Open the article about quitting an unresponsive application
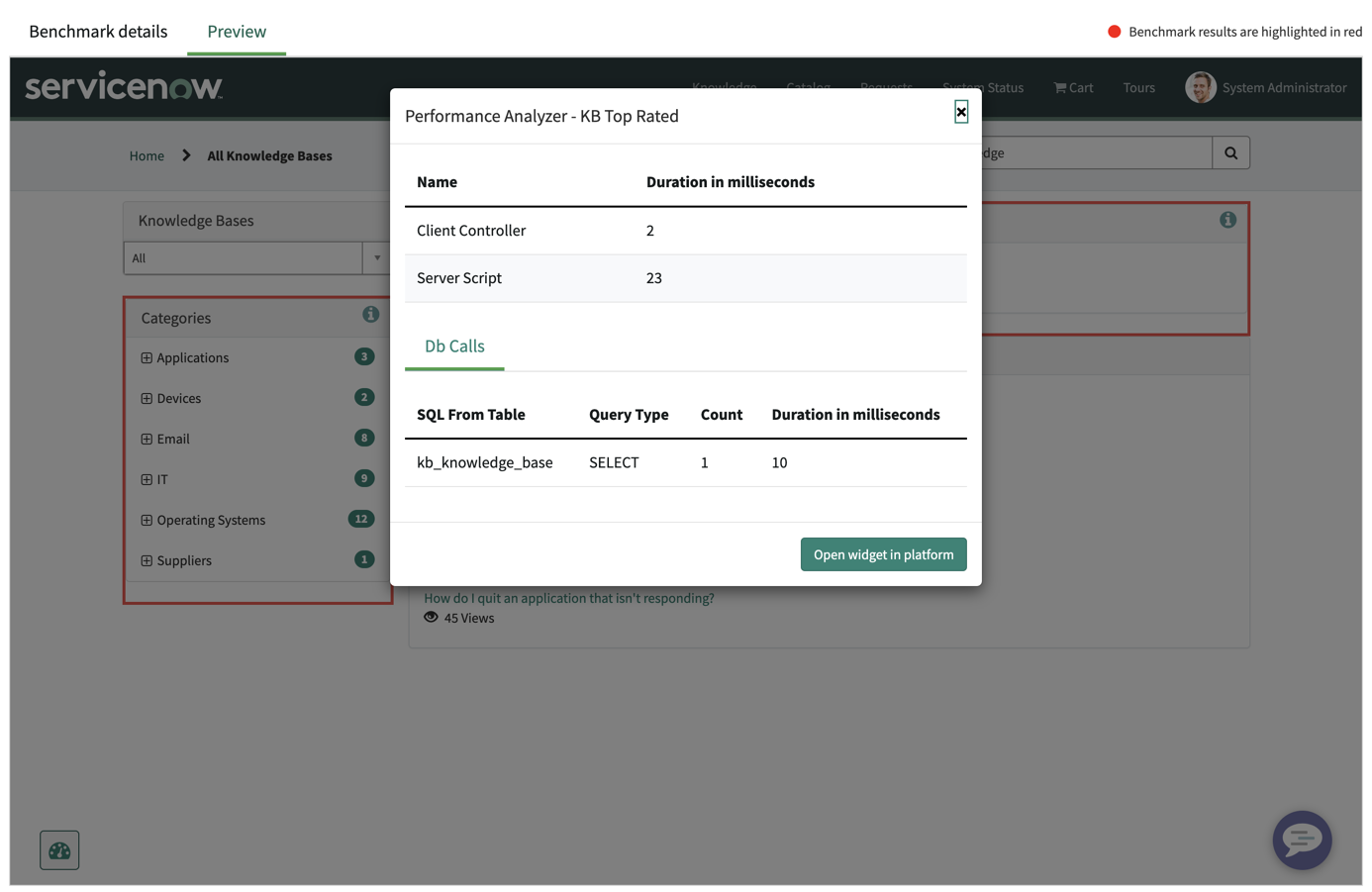This screenshot has height=892, width=1372. pos(568,598)
